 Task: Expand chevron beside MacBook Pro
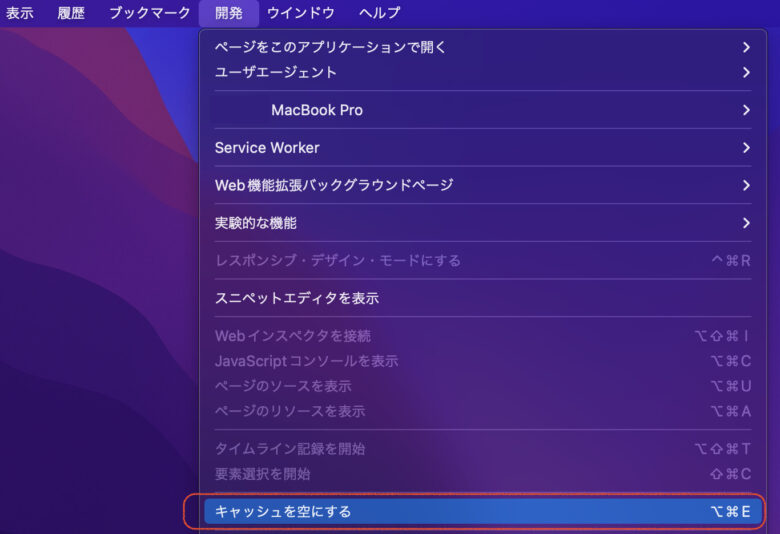(x=746, y=110)
